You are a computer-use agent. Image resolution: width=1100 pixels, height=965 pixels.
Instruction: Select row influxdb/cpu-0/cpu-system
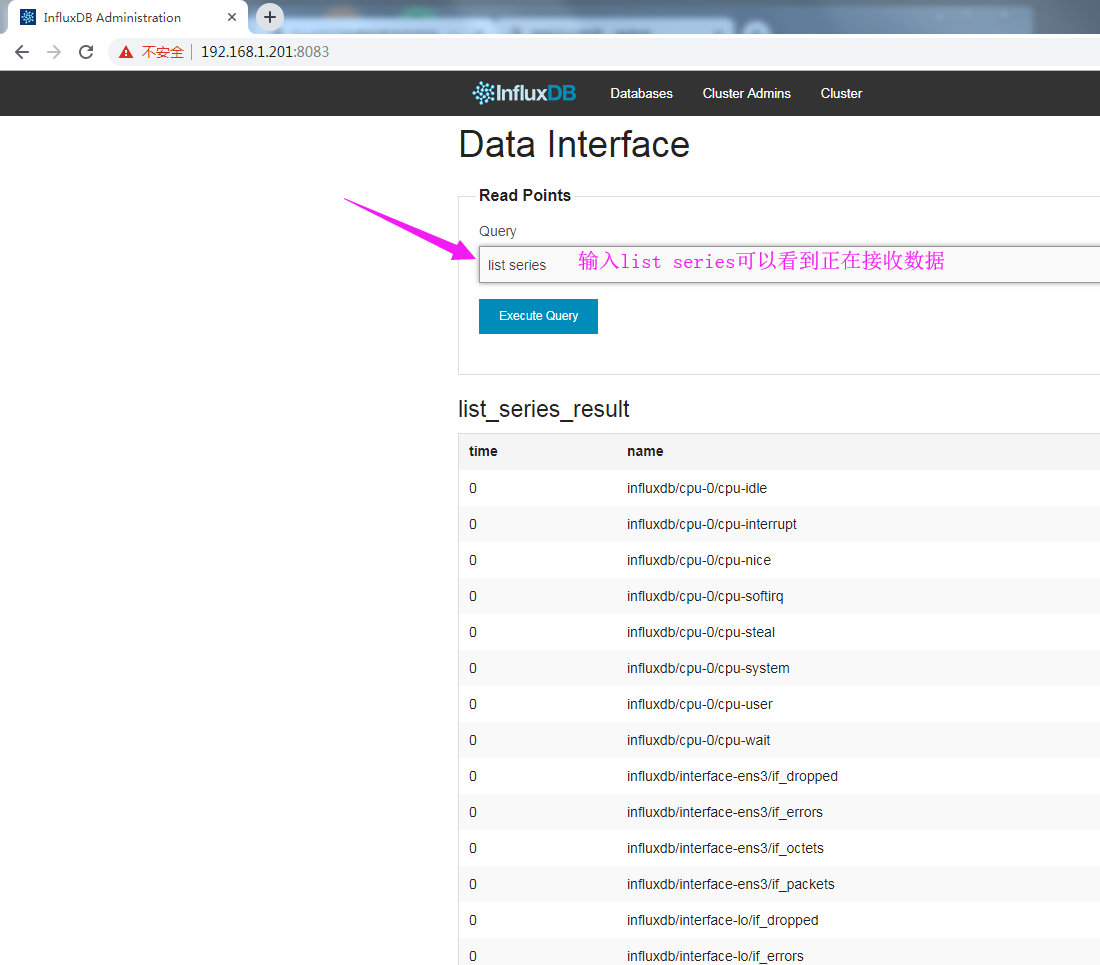coord(779,668)
